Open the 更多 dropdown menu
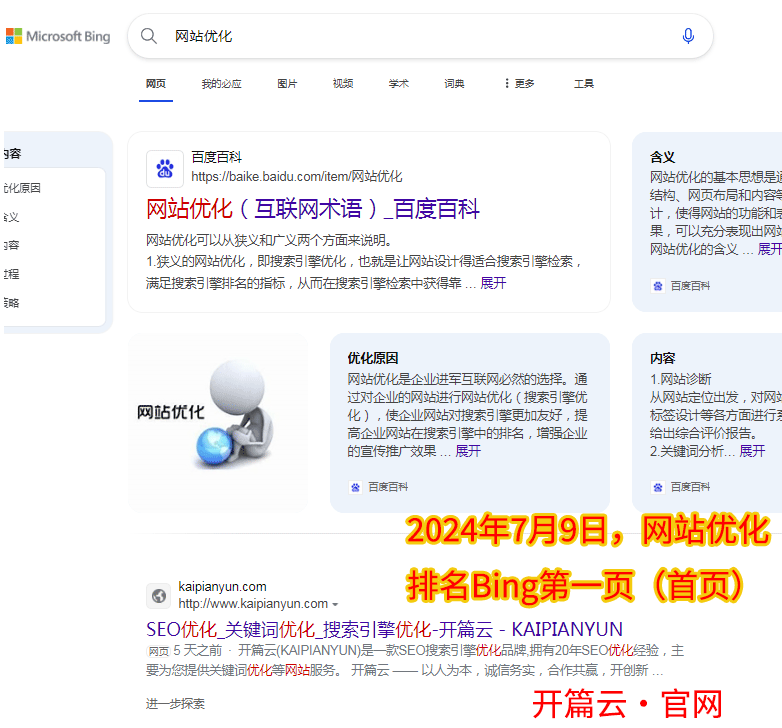 [519, 84]
